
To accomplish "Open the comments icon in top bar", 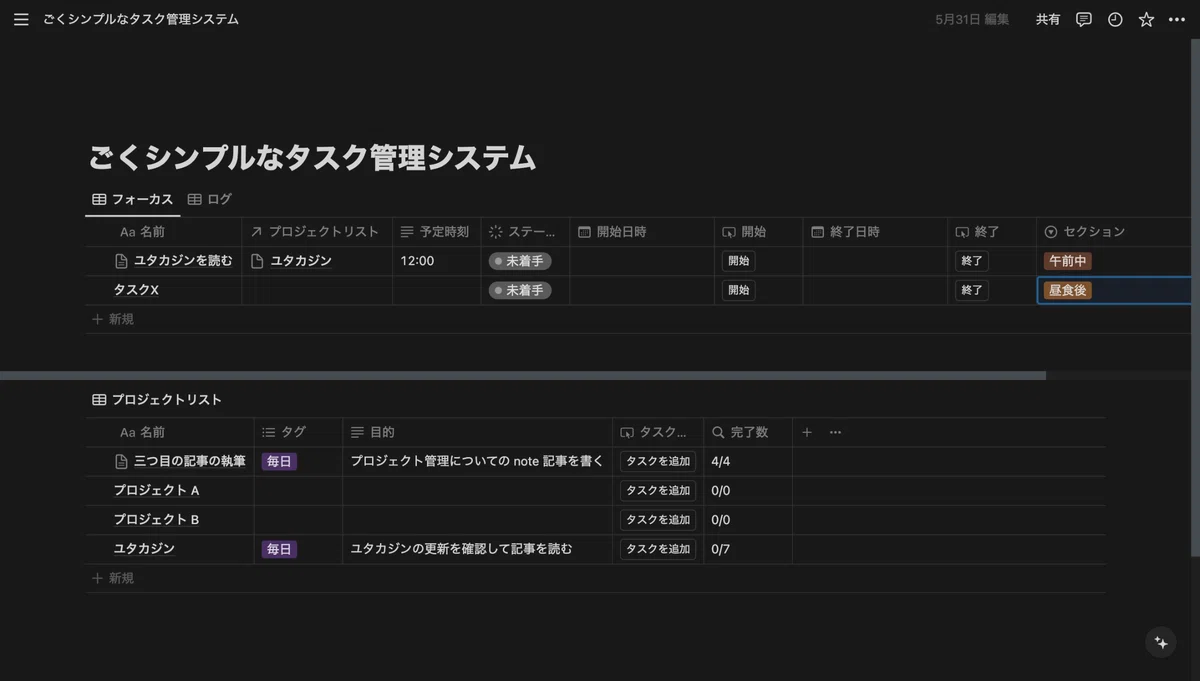I will coord(1083,19).
